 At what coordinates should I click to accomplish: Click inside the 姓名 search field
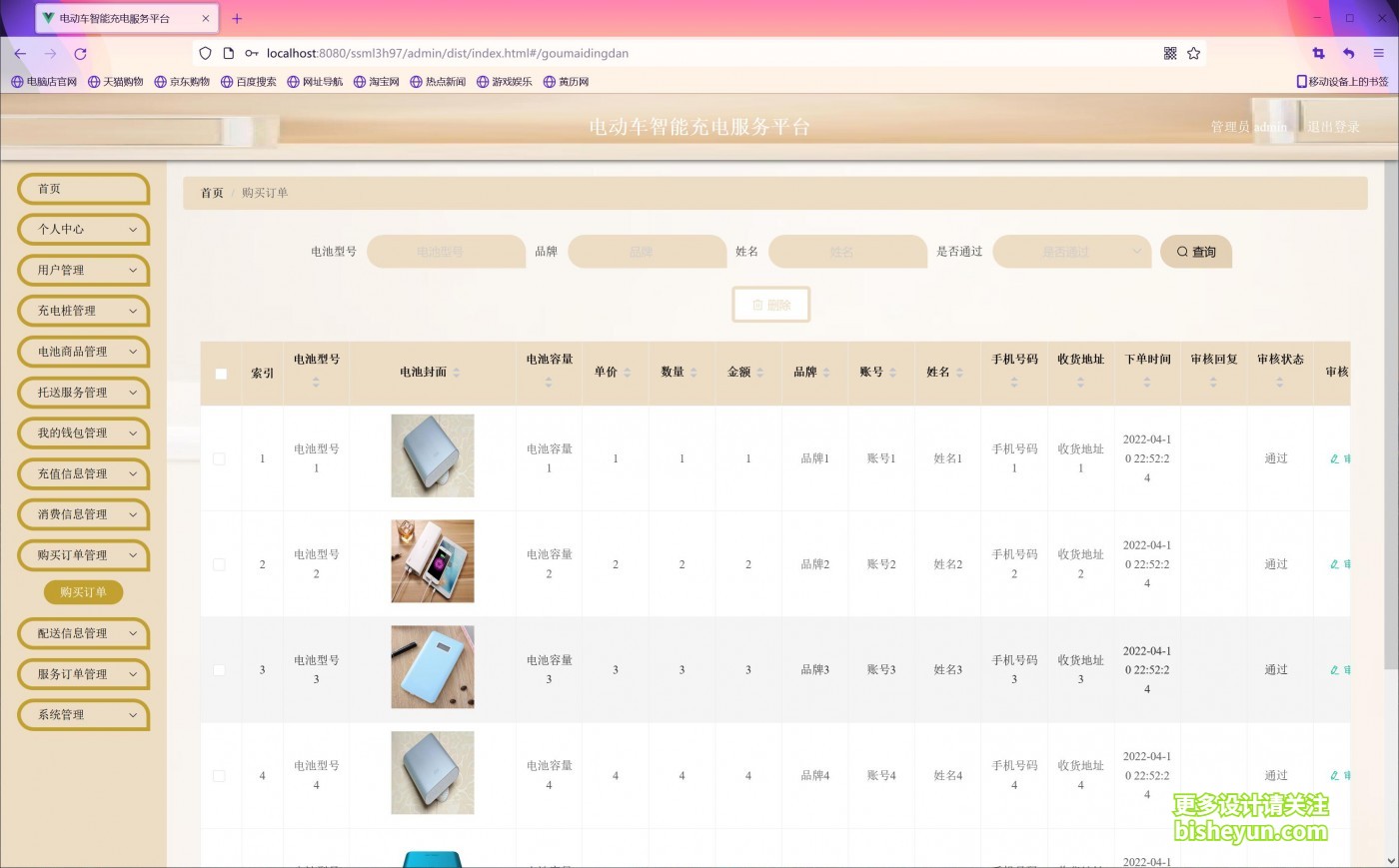pos(847,252)
